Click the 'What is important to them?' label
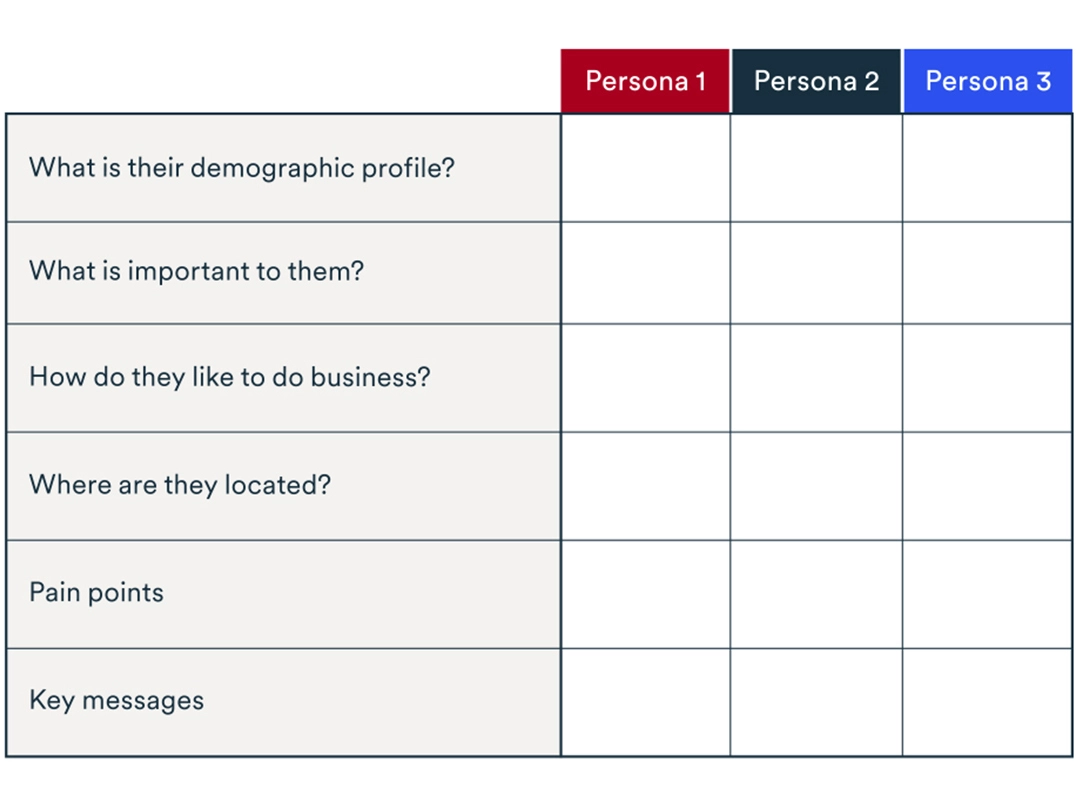This screenshot has height=810, width=1080. pos(196,271)
